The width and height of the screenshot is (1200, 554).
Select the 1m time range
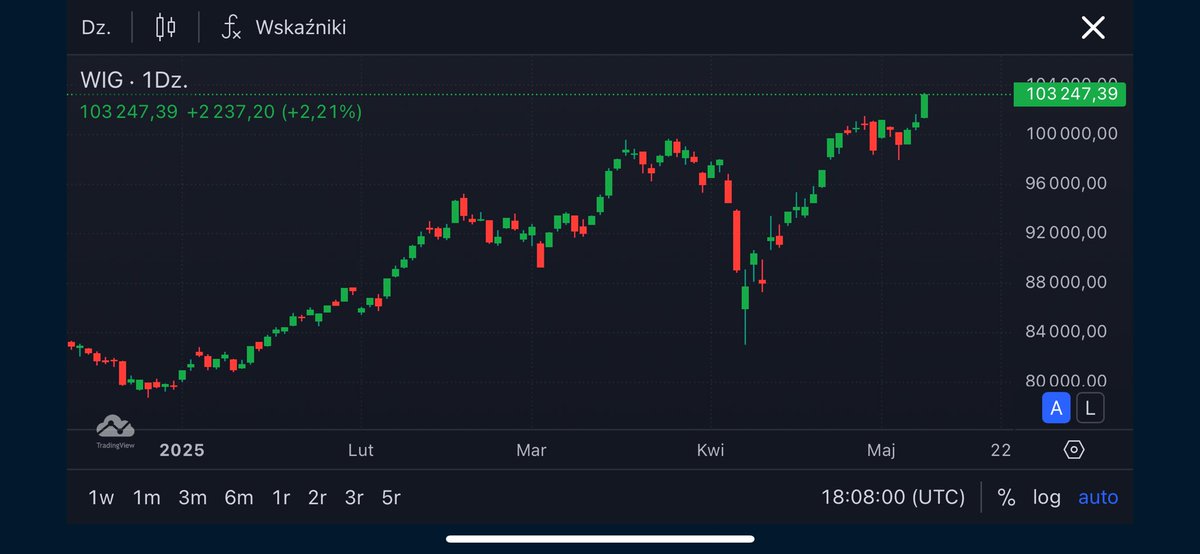tap(147, 497)
